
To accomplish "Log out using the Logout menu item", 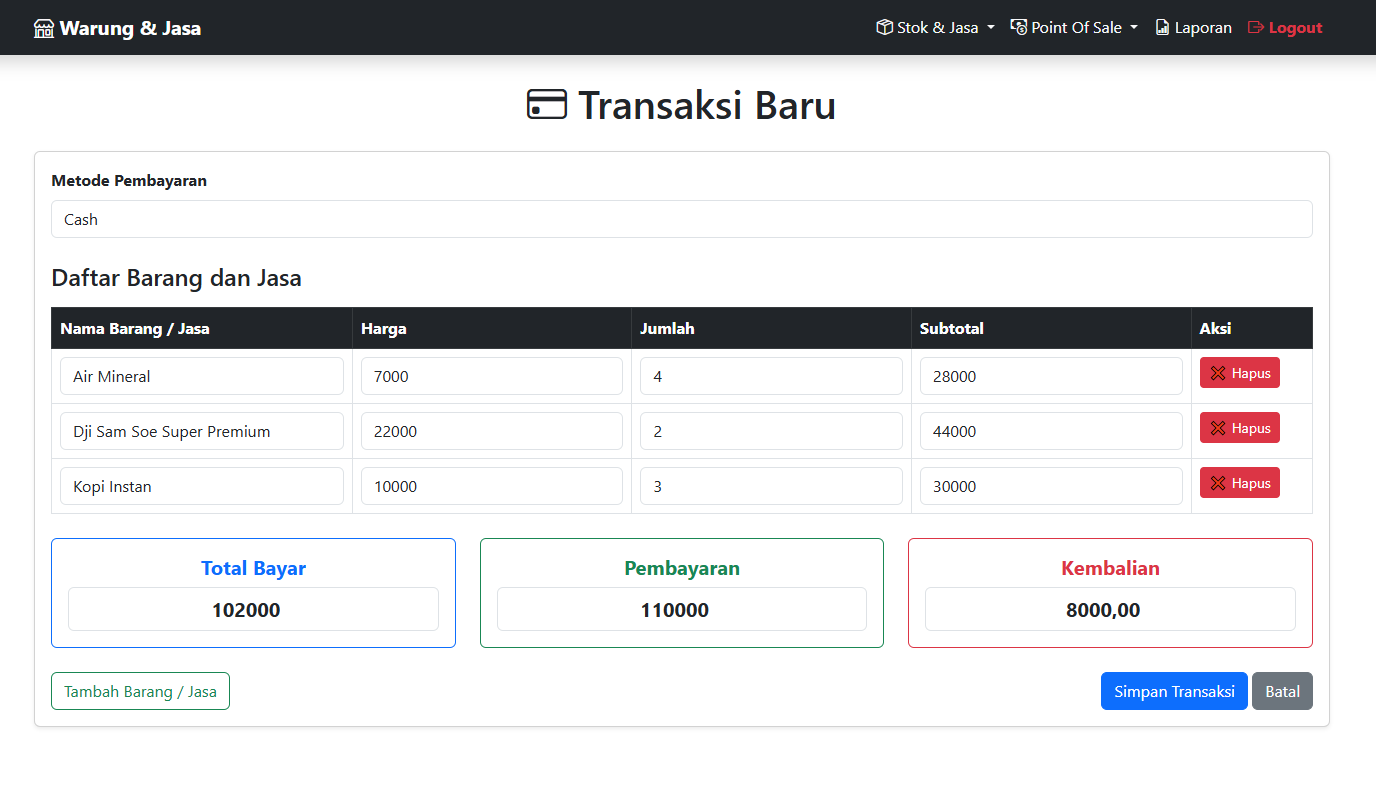I will [1295, 28].
